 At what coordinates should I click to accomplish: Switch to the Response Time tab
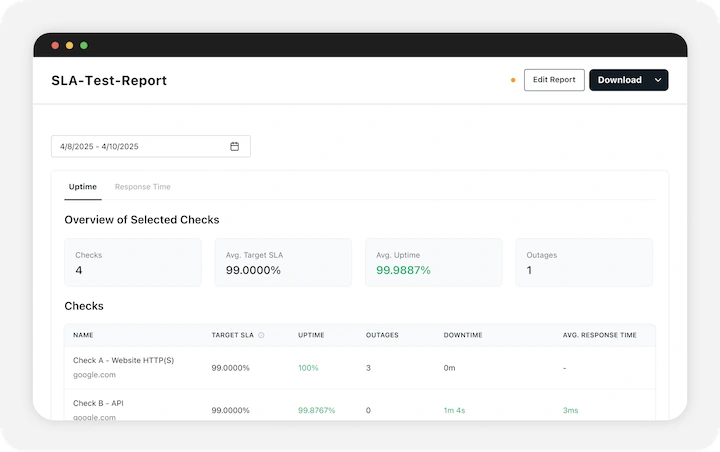click(x=142, y=187)
